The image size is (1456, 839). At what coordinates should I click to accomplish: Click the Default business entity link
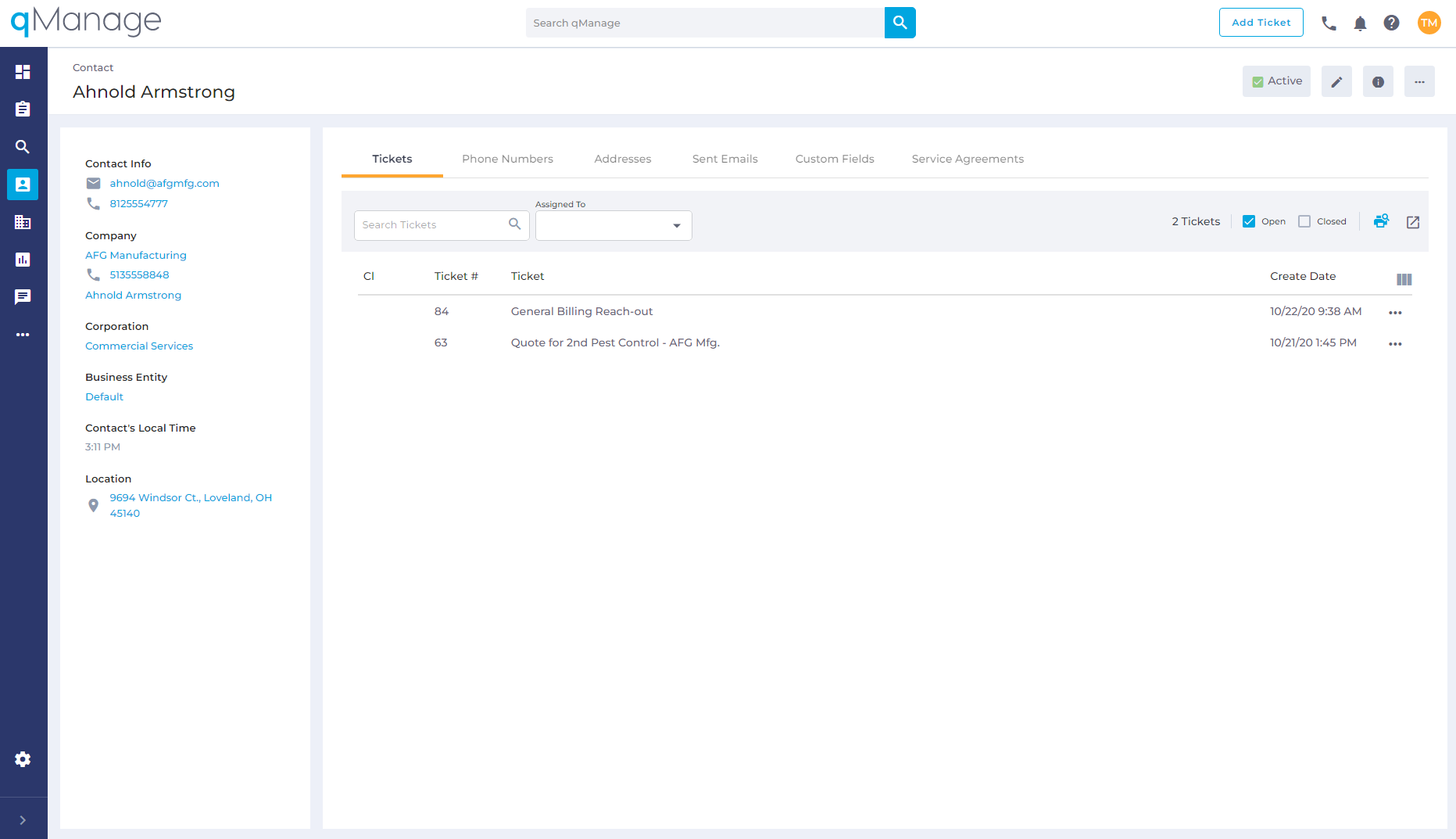coord(104,397)
